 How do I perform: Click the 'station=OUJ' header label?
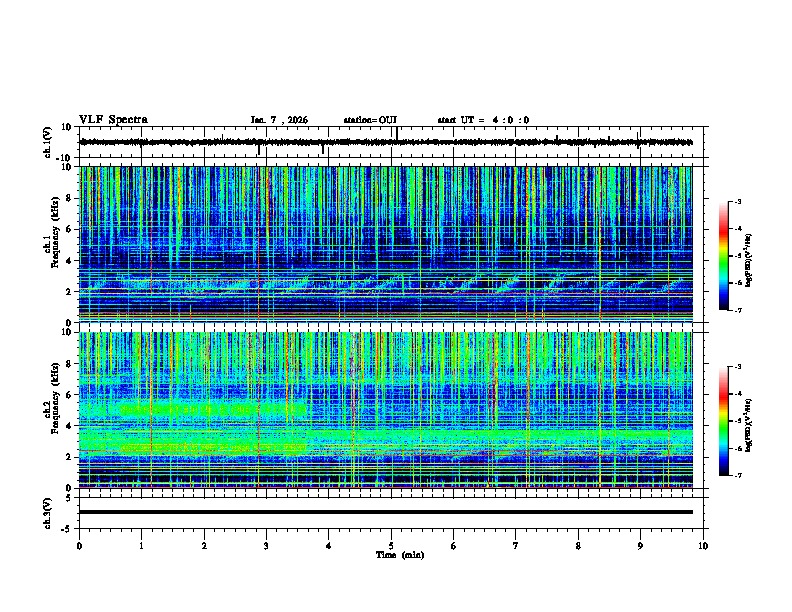tap(370, 120)
